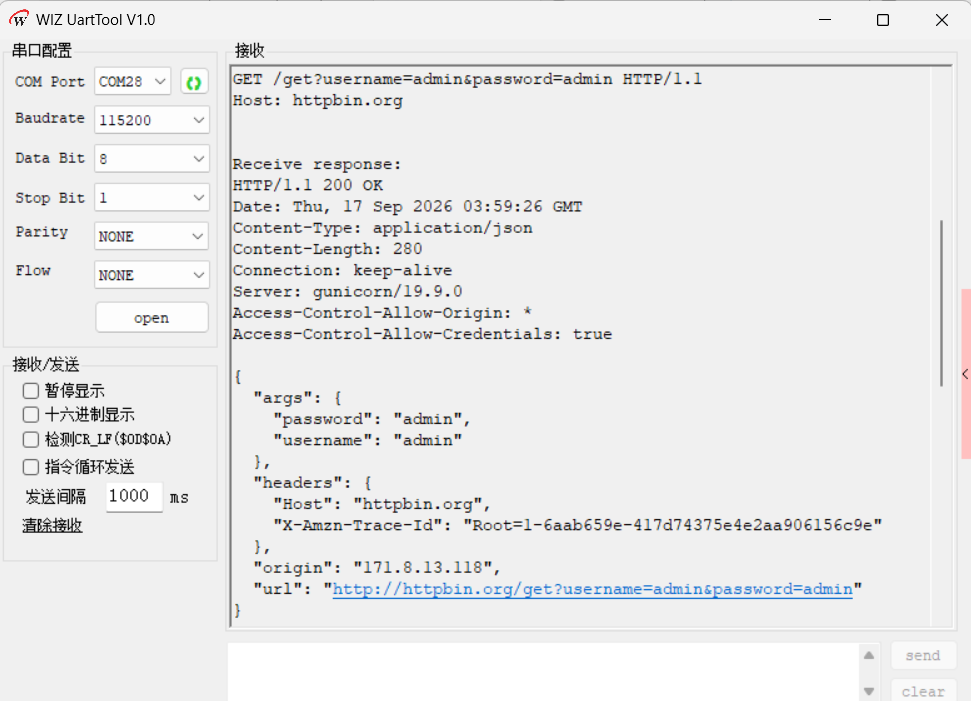Click the 清除接收 clear receive link
The width and height of the screenshot is (971, 701).
(53, 526)
